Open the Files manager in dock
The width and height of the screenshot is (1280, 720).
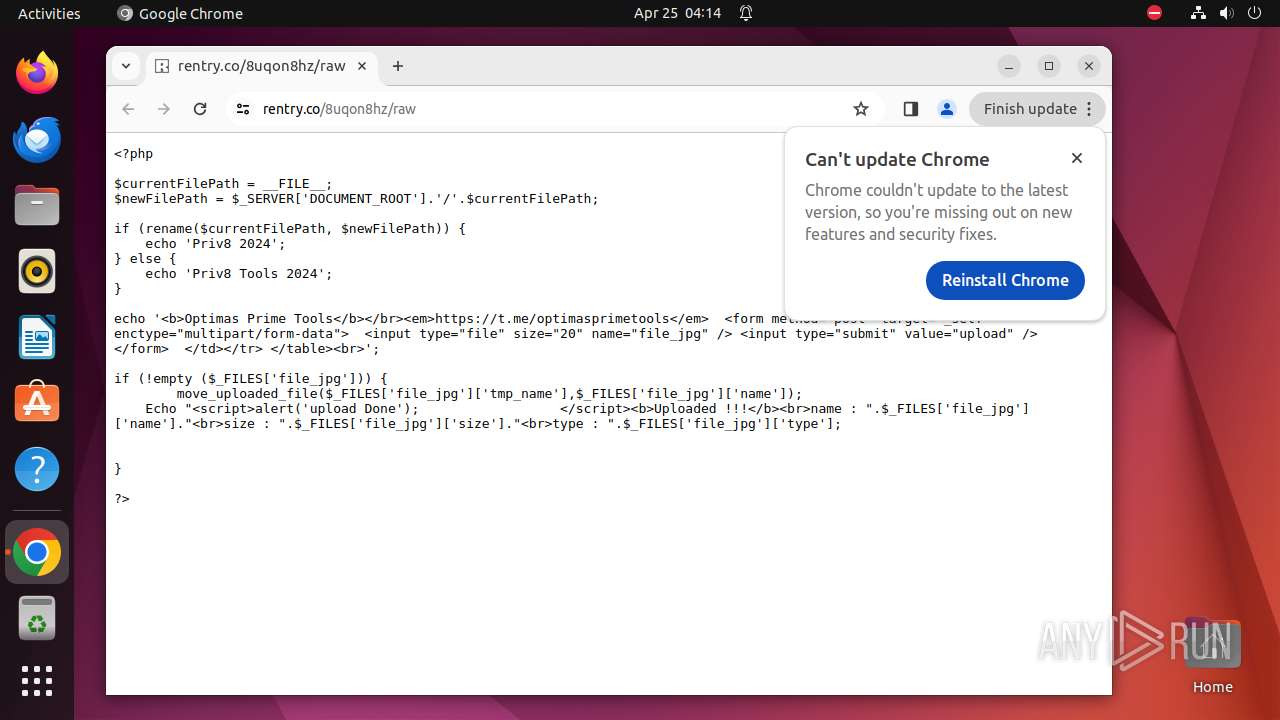(x=37, y=205)
